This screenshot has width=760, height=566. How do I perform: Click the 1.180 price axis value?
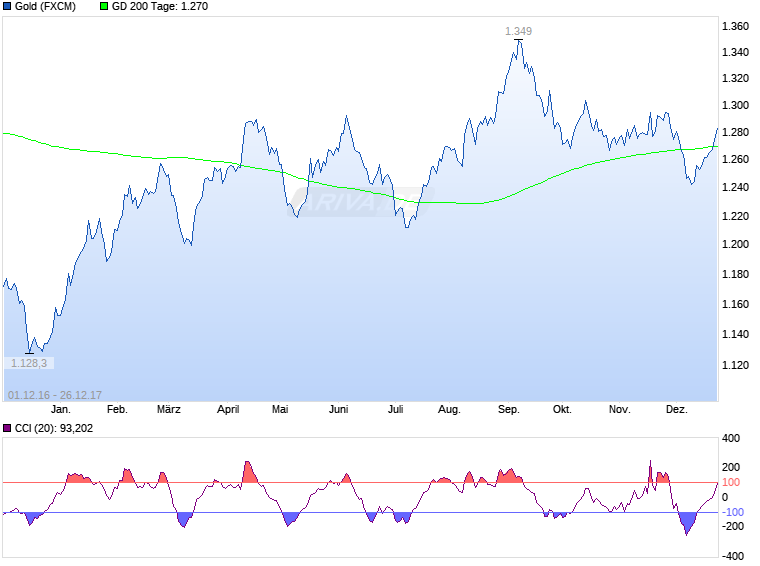[x=735, y=274]
